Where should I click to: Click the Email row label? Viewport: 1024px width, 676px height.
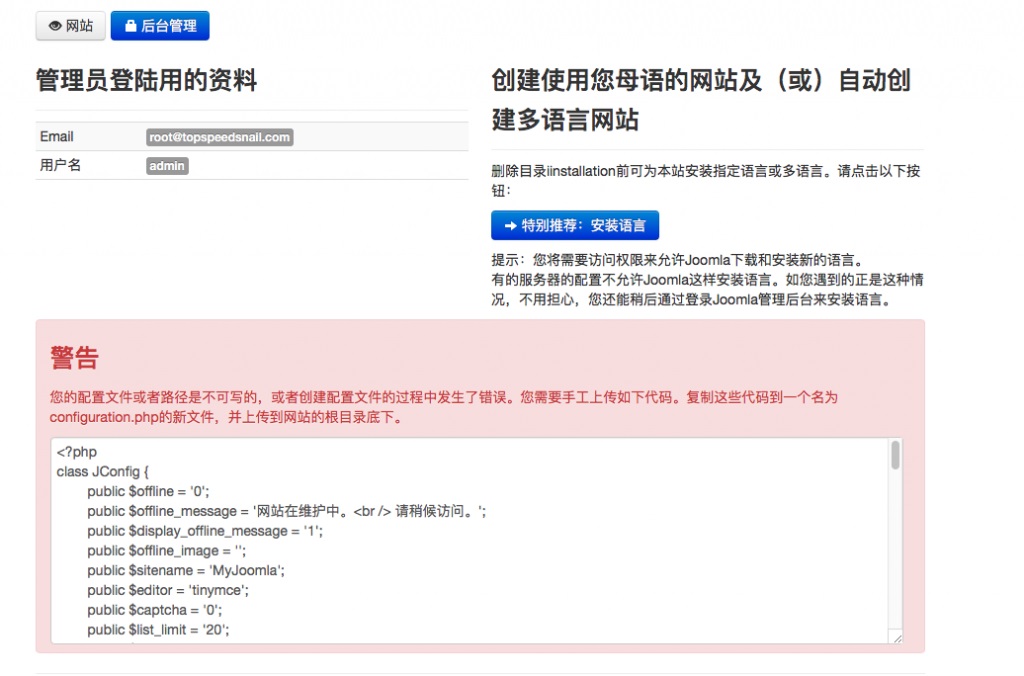[56, 137]
